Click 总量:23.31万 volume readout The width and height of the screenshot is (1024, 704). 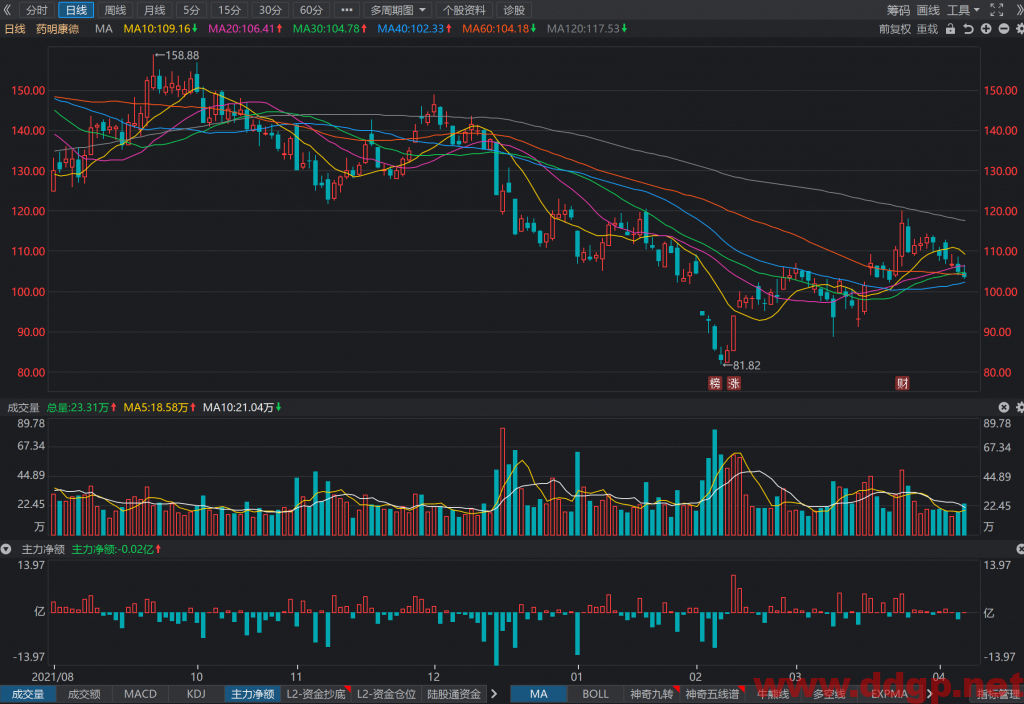[x=82, y=407]
